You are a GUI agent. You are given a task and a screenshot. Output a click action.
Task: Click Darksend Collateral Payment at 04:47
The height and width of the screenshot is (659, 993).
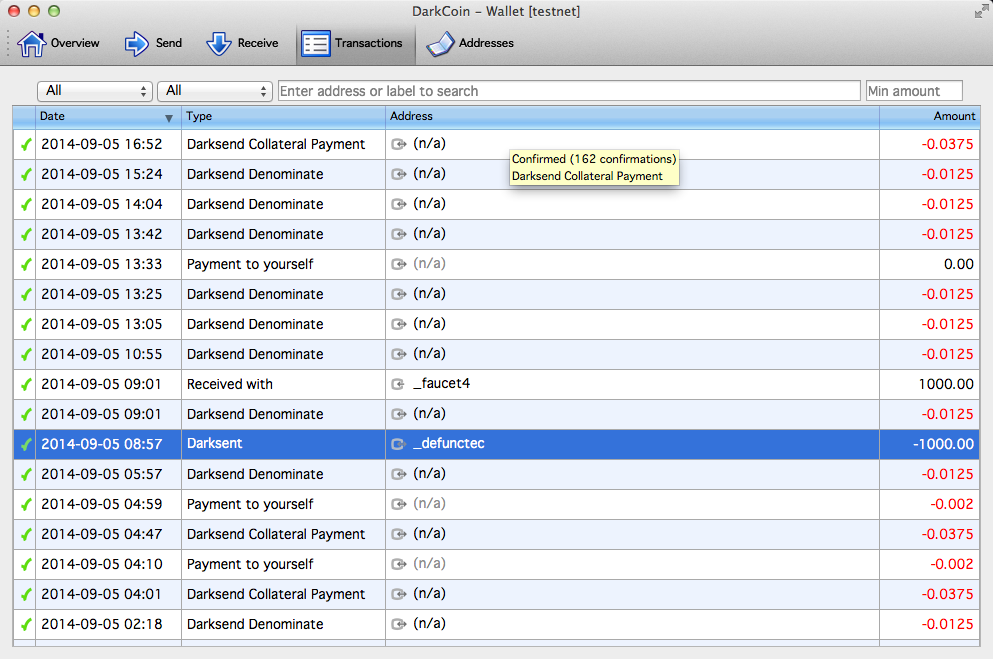tap(276, 535)
